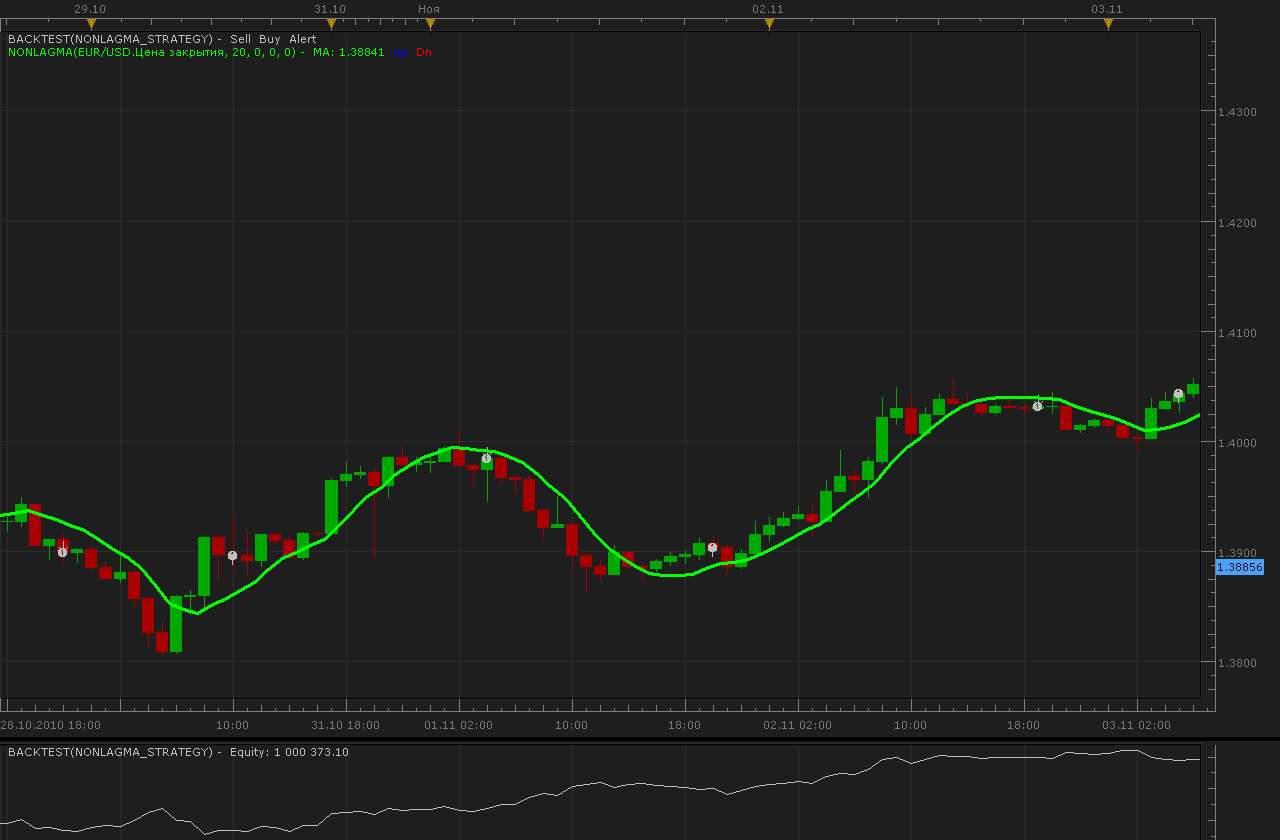
Task: Click the 28.10.2010 18:00 time label
Action: point(50,725)
